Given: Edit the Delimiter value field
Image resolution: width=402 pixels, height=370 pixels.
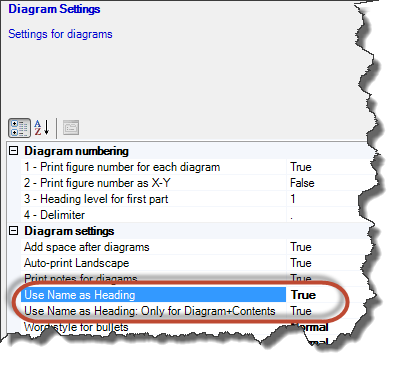Looking at the screenshot, I should [328, 215].
